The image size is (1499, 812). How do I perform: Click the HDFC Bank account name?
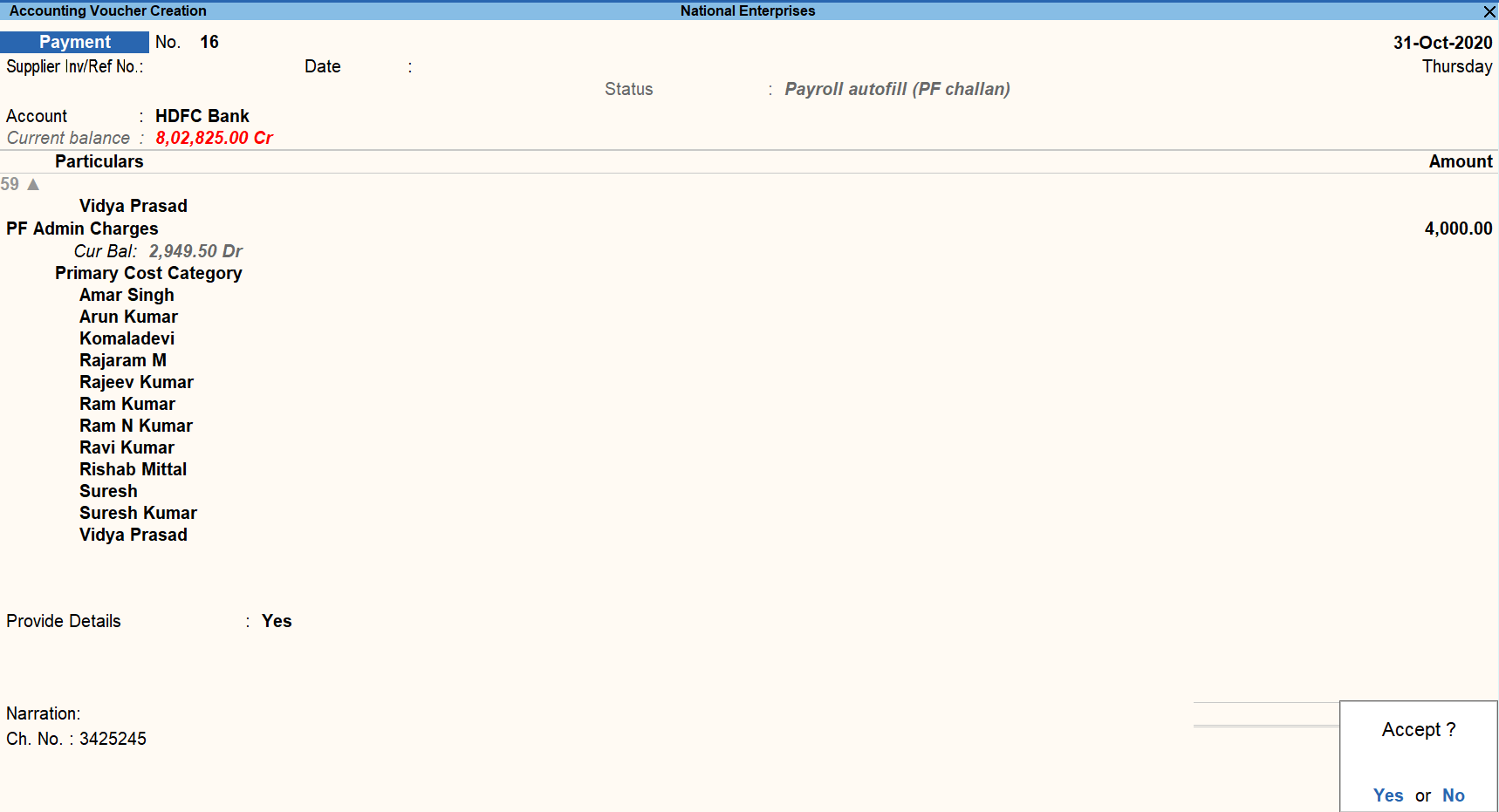pyautogui.click(x=202, y=115)
